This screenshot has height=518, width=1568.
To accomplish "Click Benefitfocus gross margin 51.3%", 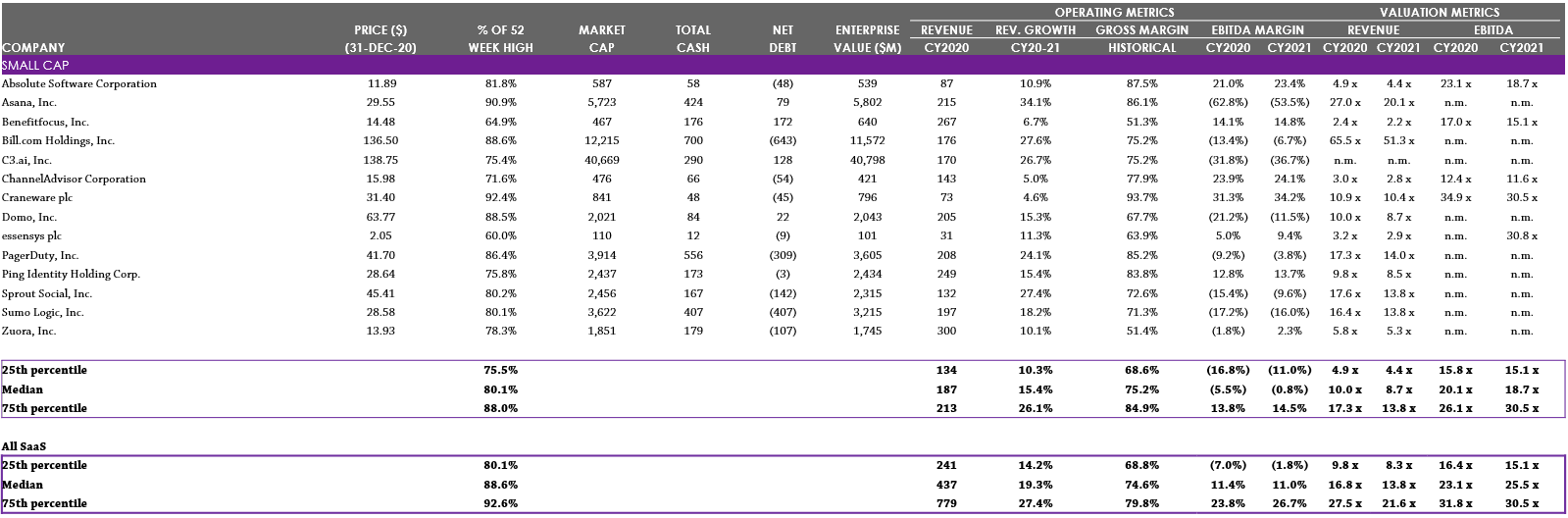I will click(x=1142, y=123).
